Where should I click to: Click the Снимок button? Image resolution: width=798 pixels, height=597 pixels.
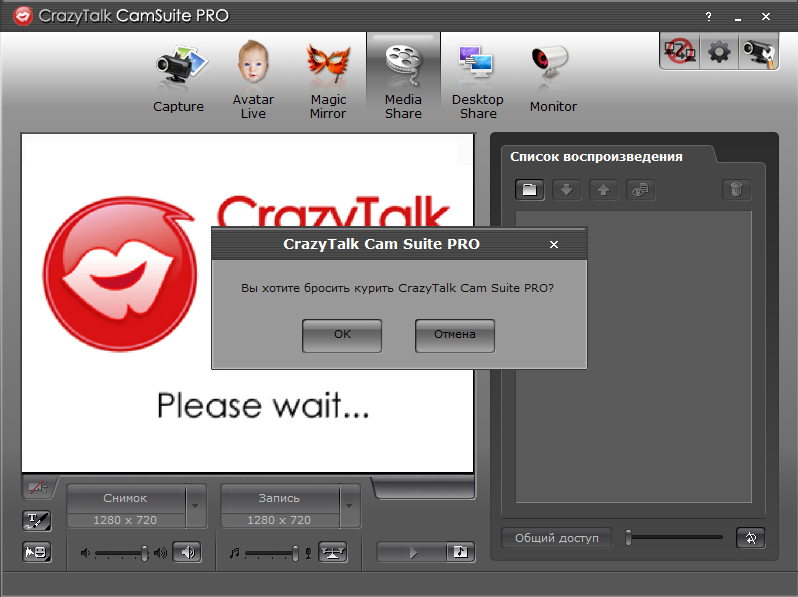tap(126, 498)
